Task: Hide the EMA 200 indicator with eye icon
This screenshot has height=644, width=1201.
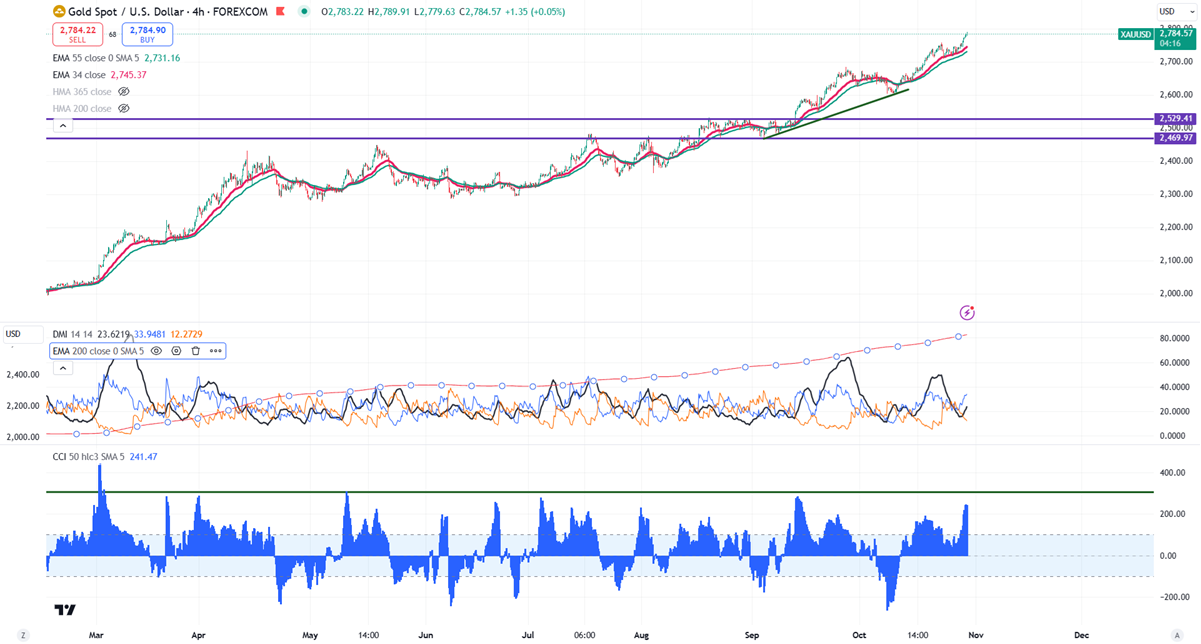Action: point(157,351)
